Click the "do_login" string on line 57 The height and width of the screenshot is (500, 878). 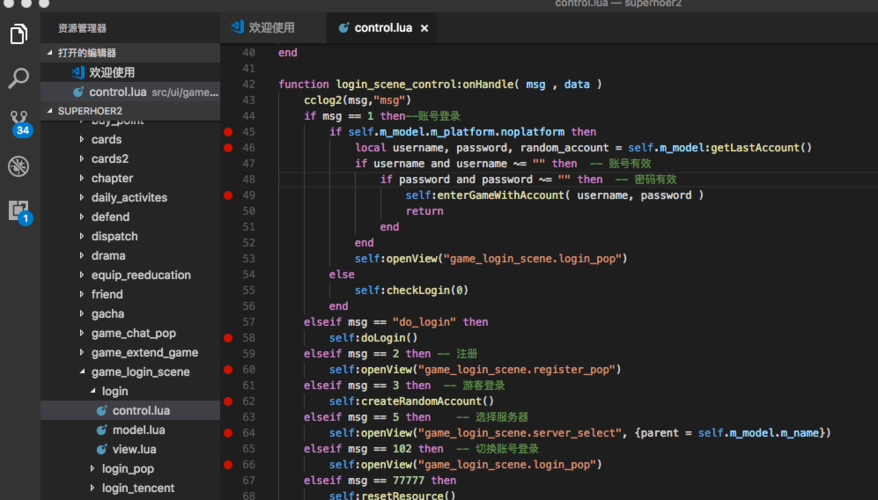(x=424, y=322)
